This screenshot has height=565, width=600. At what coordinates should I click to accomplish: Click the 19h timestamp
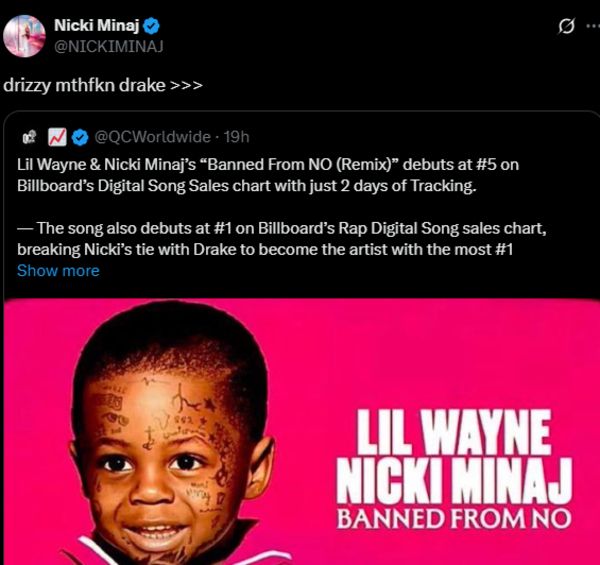236,137
